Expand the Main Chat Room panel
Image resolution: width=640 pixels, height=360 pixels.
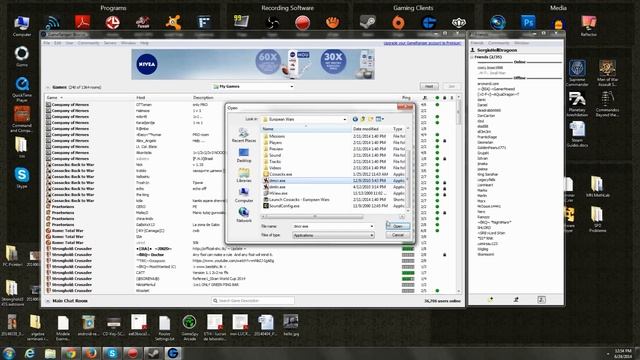coord(48,301)
